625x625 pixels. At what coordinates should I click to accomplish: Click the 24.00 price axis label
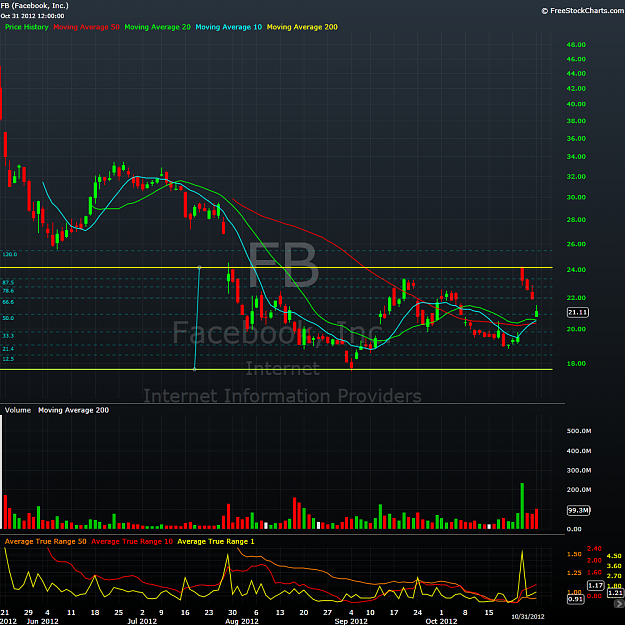tap(576, 270)
